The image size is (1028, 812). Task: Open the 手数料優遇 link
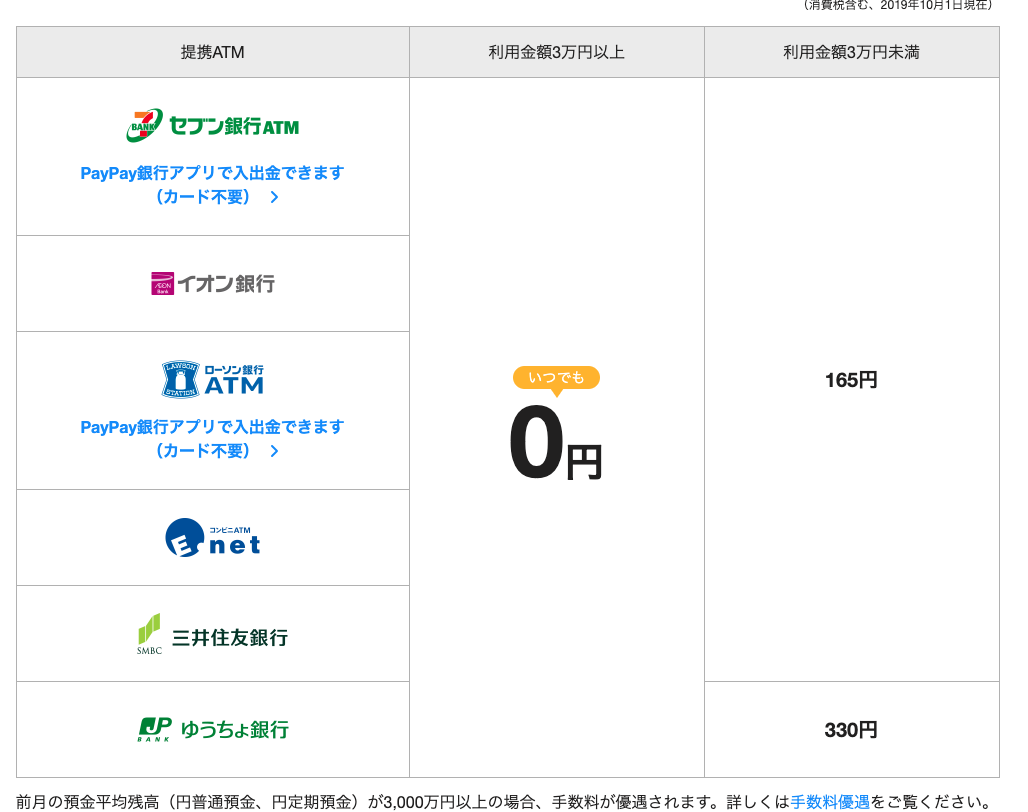(830, 802)
